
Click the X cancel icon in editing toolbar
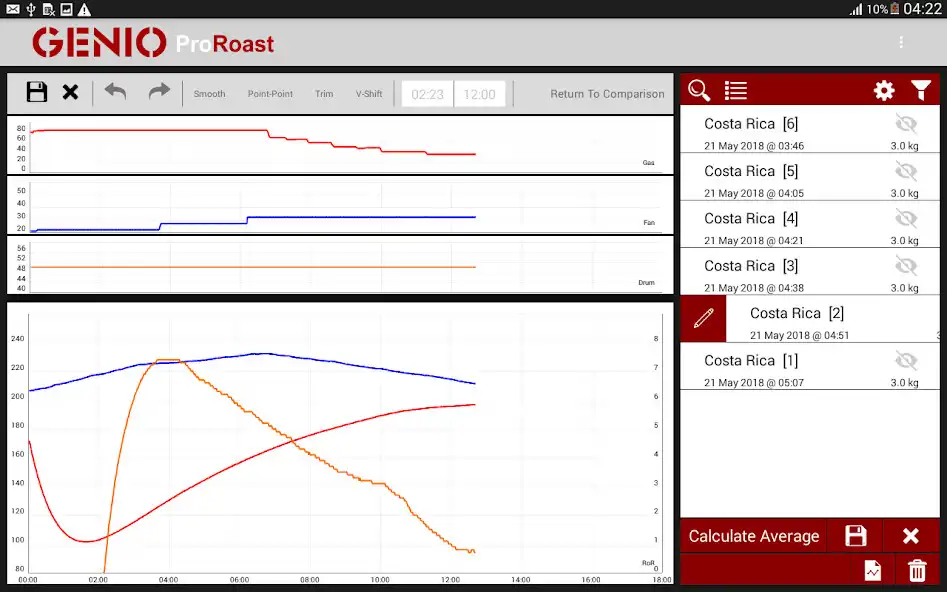[x=70, y=93]
